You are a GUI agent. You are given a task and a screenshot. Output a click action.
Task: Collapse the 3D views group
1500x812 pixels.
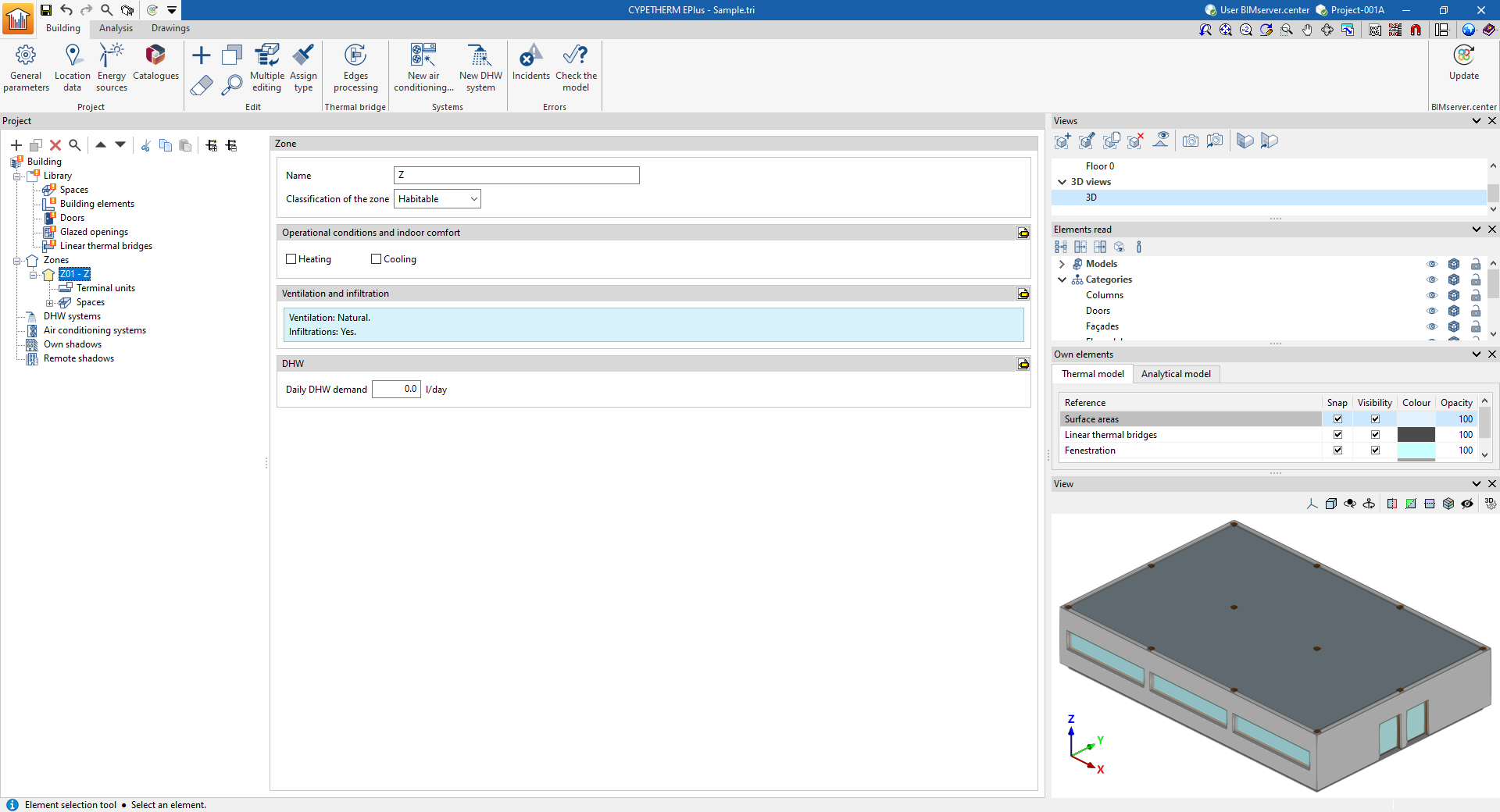1062,182
